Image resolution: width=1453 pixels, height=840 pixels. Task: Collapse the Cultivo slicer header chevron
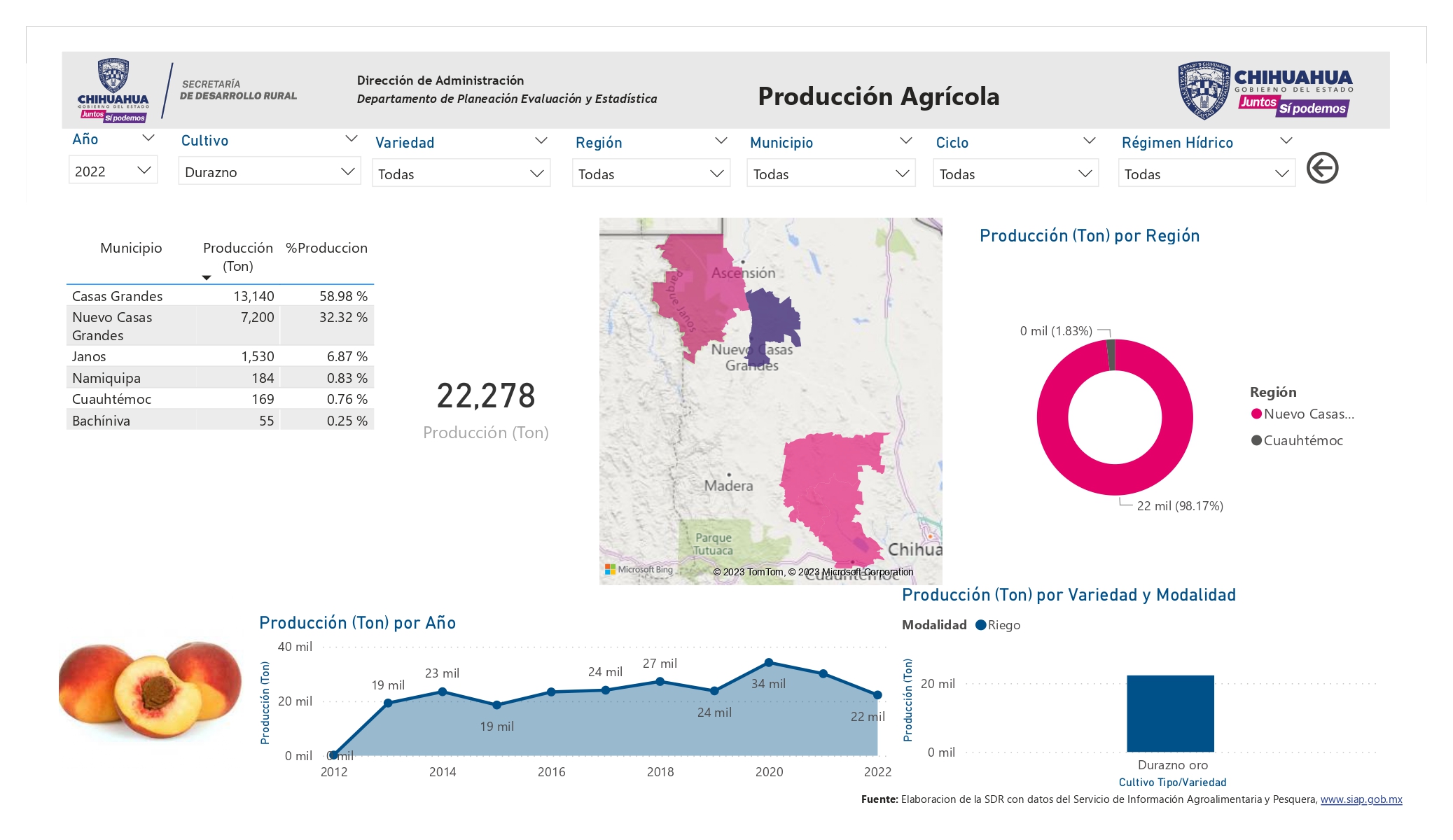[x=352, y=139]
